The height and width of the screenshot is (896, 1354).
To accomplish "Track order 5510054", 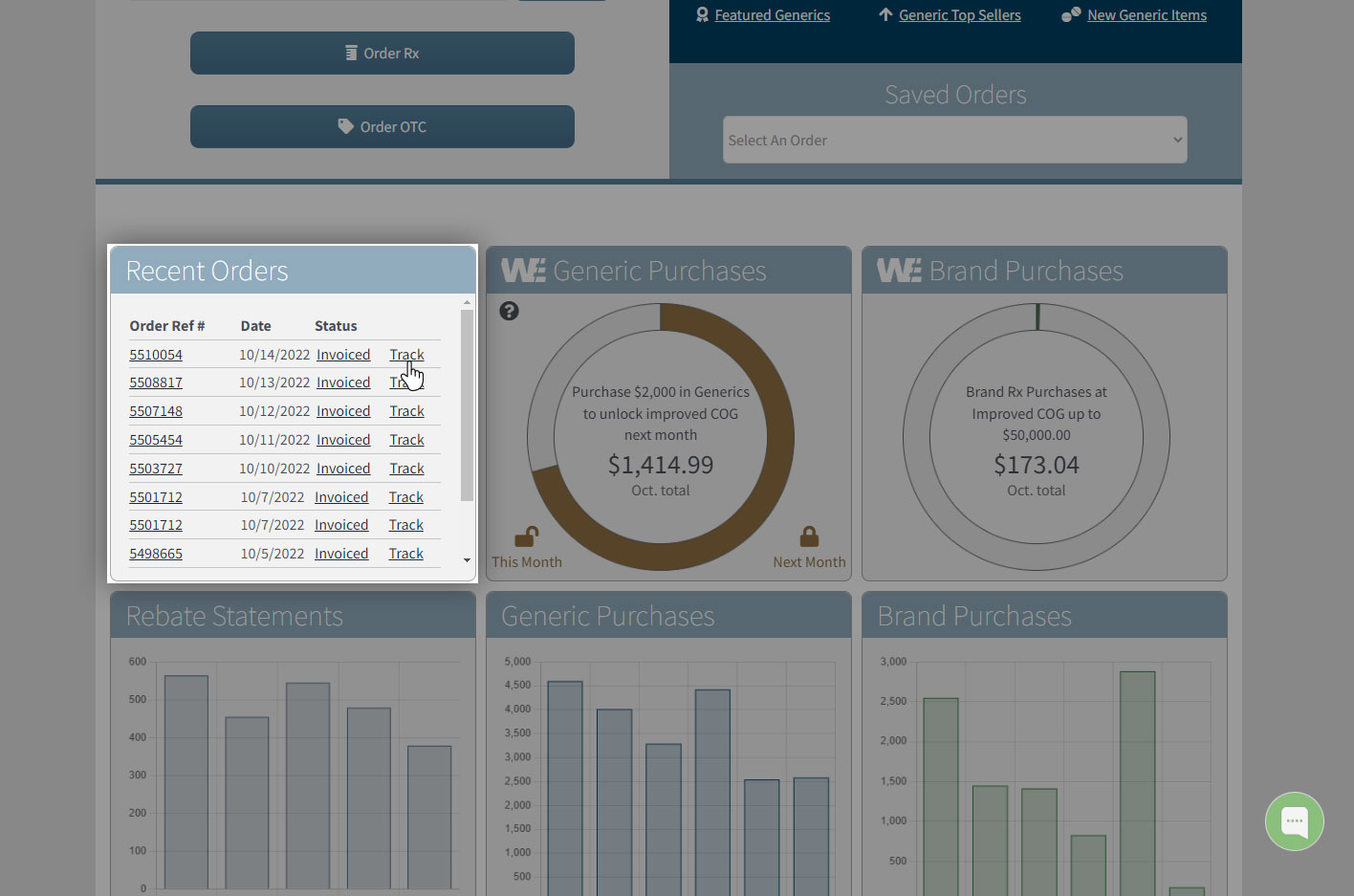I will point(406,355).
